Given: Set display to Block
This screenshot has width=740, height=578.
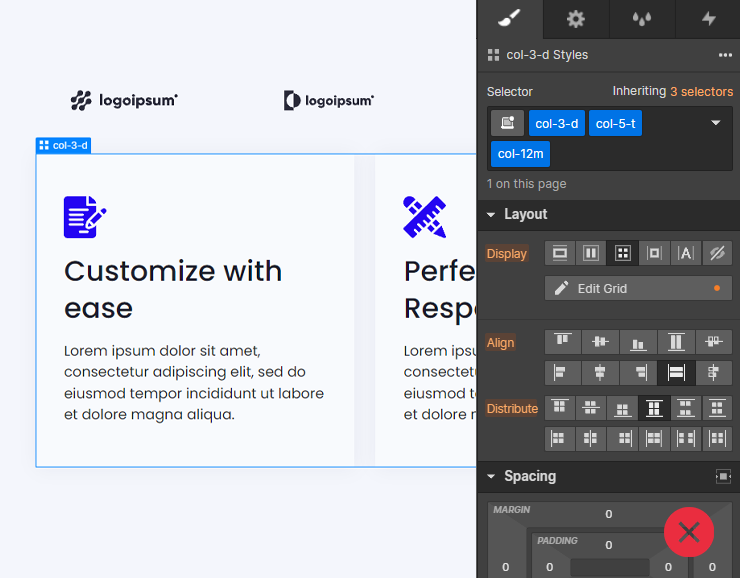Looking at the screenshot, I should [x=560, y=253].
